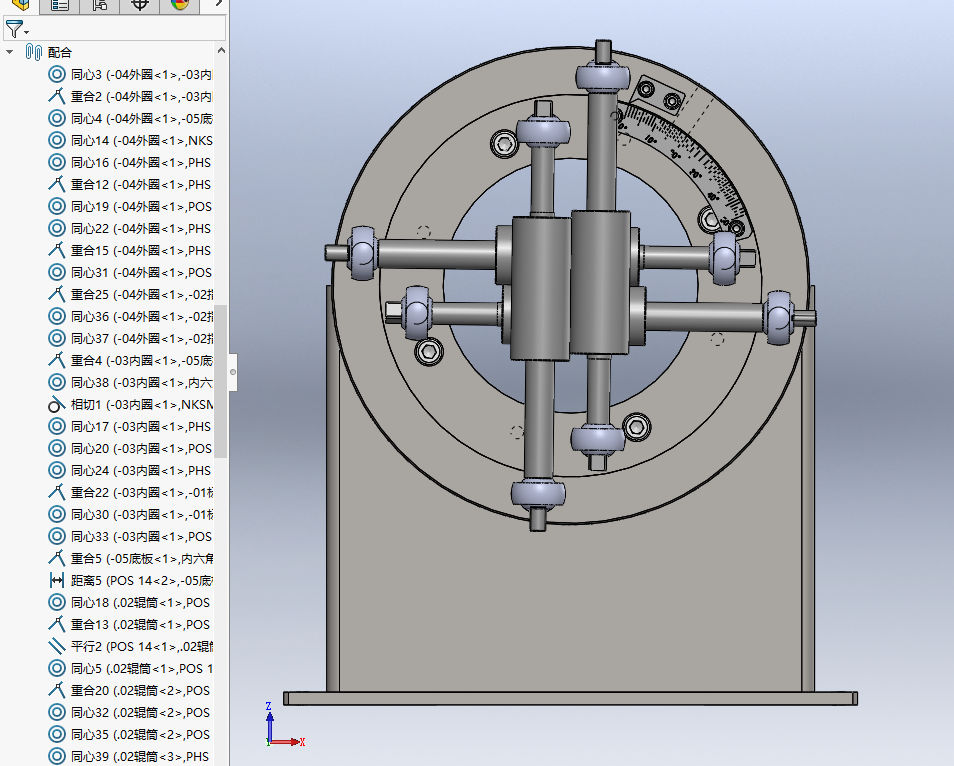The width and height of the screenshot is (954, 766).
Task: Select coincident mate icon of 重合4
Action: coord(57,360)
